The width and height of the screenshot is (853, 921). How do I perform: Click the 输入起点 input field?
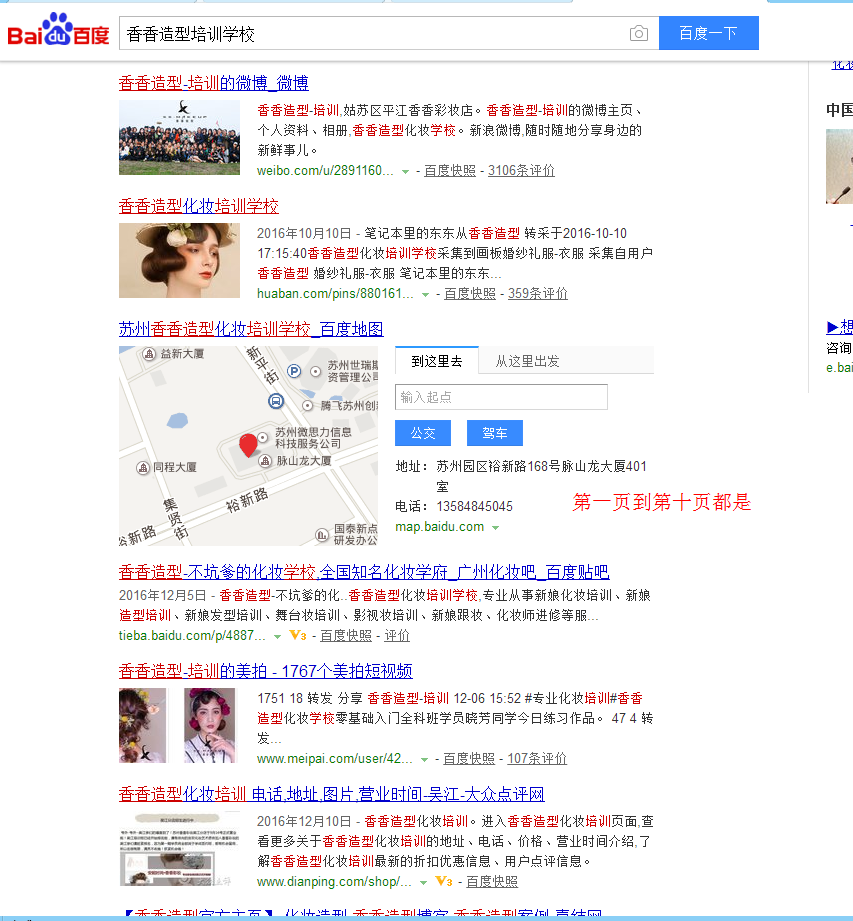[501, 397]
